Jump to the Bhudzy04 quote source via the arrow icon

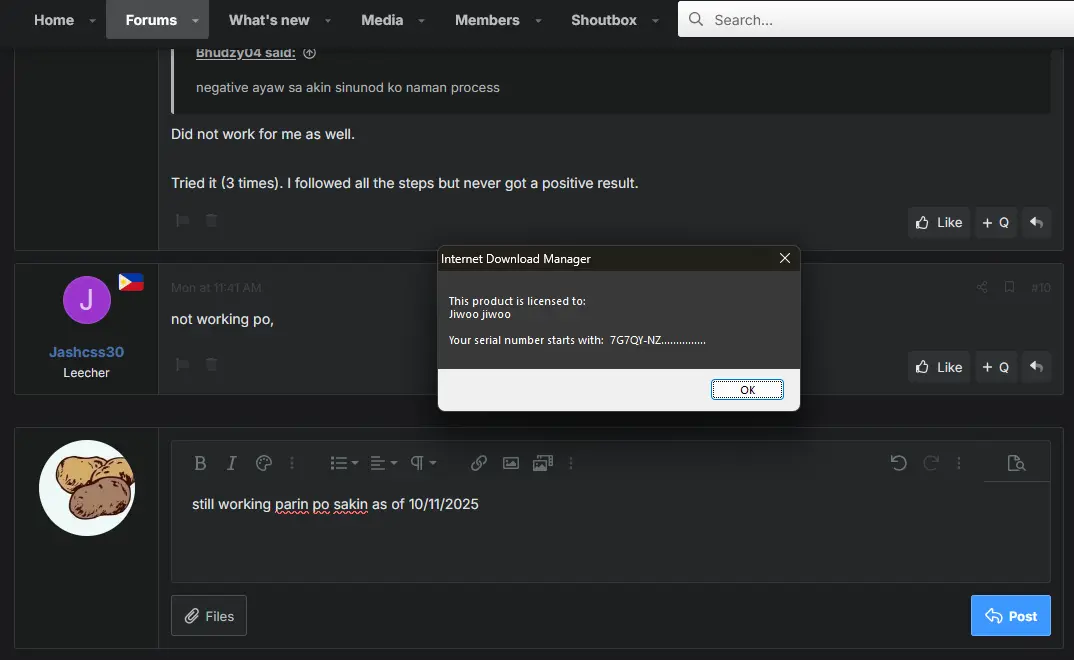[x=310, y=53]
